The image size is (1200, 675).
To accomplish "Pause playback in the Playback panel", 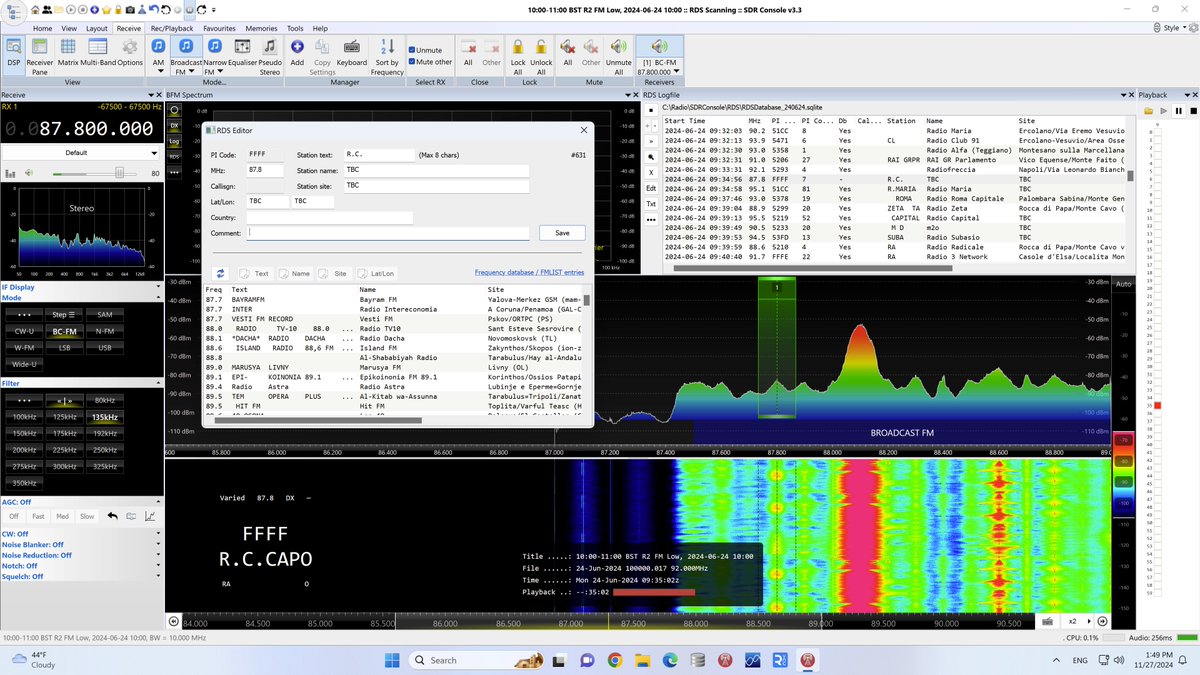I will [1179, 110].
